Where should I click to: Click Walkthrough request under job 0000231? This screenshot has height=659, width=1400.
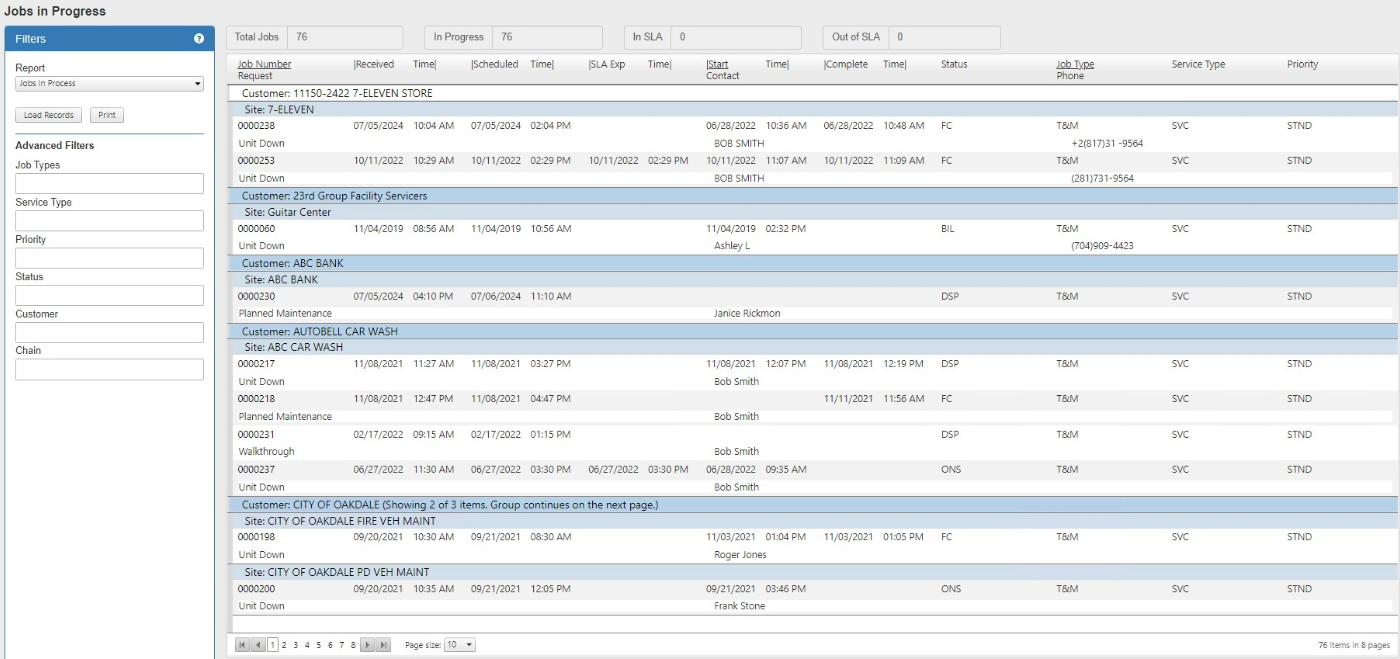tap(266, 452)
